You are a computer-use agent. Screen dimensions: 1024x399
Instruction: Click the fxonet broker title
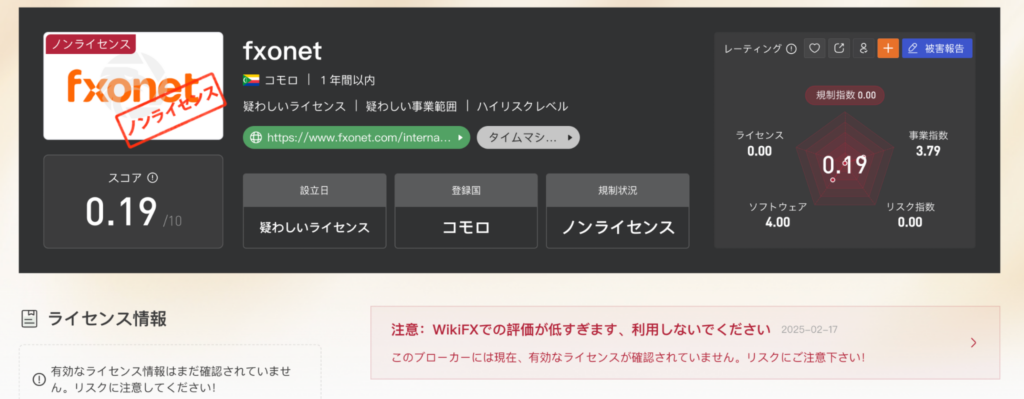tap(282, 50)
